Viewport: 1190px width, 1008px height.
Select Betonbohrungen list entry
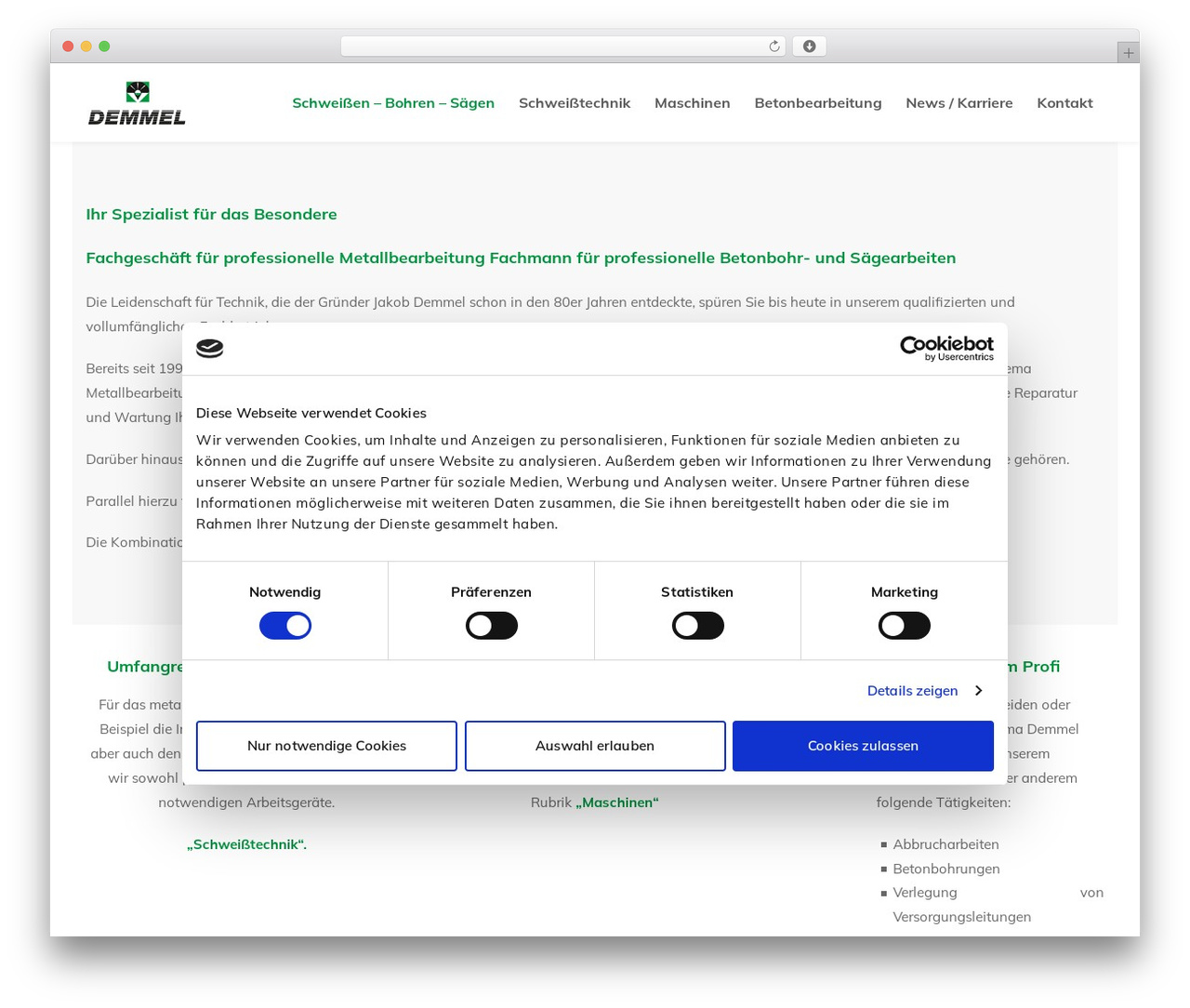click(x=946, y=869)
